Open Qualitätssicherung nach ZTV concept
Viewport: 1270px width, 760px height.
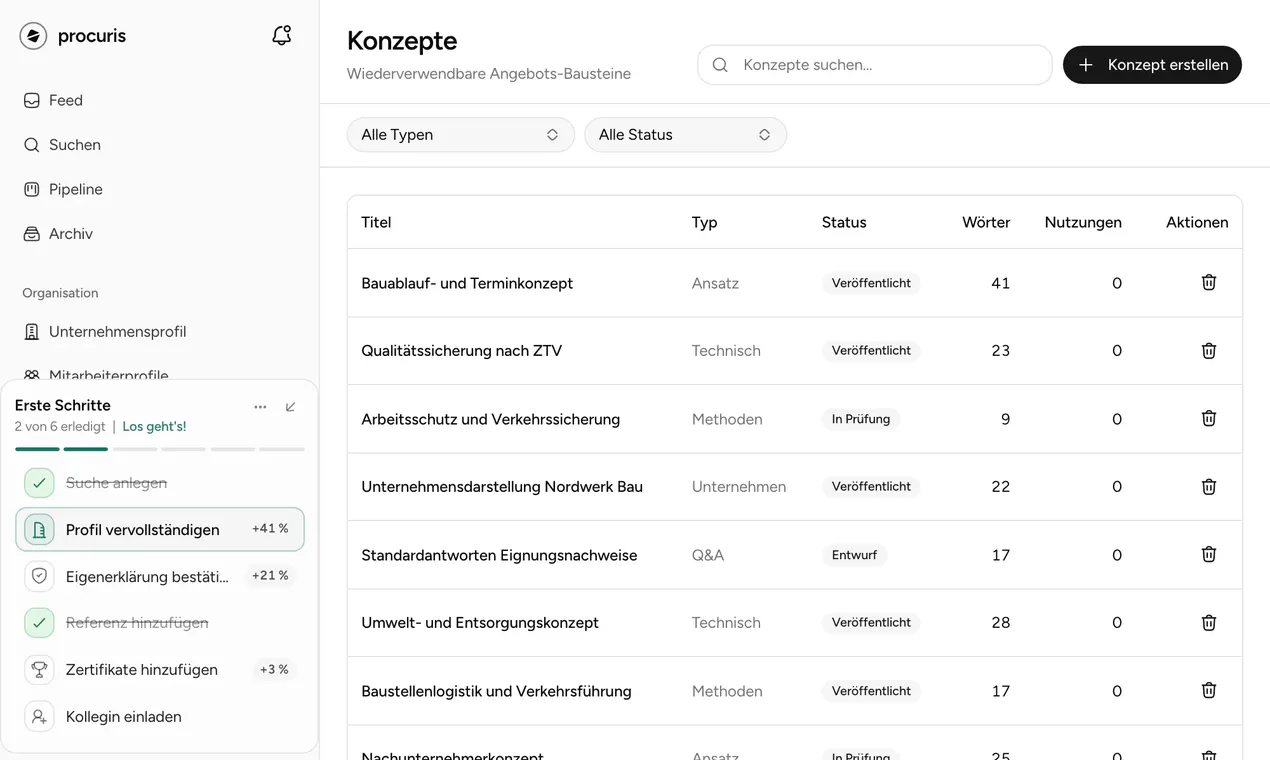462,351
